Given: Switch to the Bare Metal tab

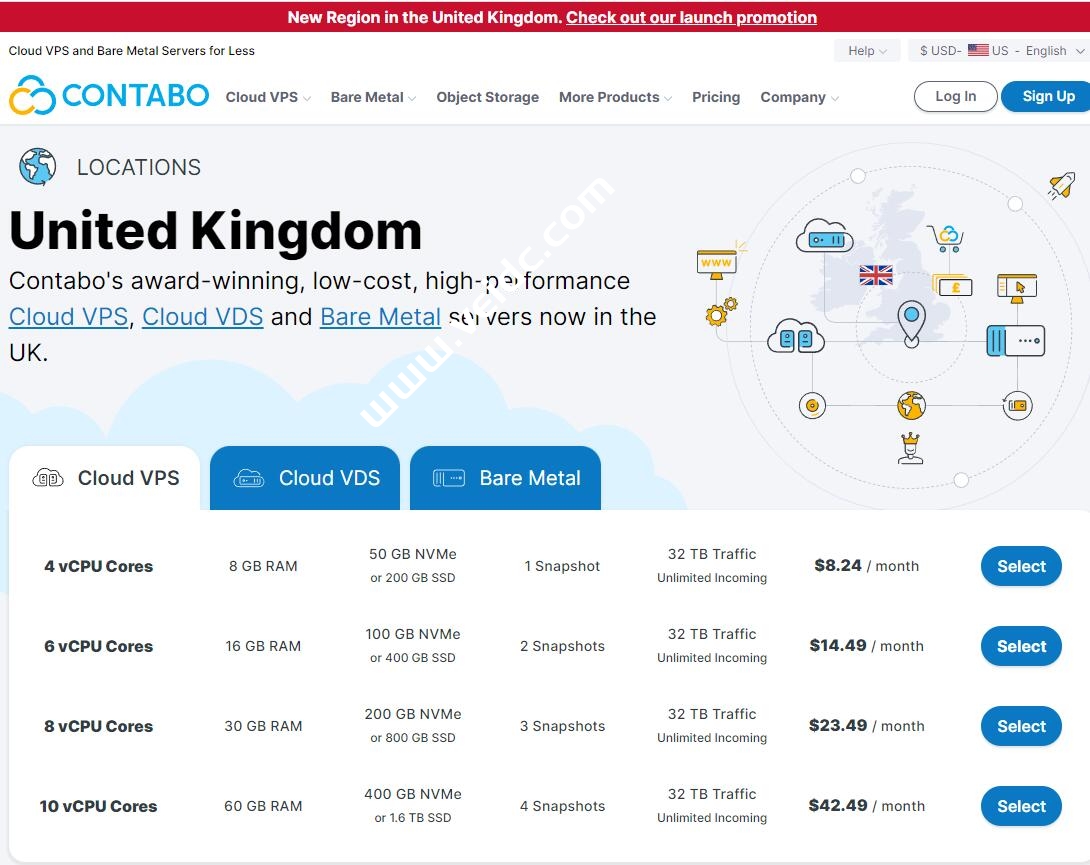Looking at the screenshot, I should 505,478.
